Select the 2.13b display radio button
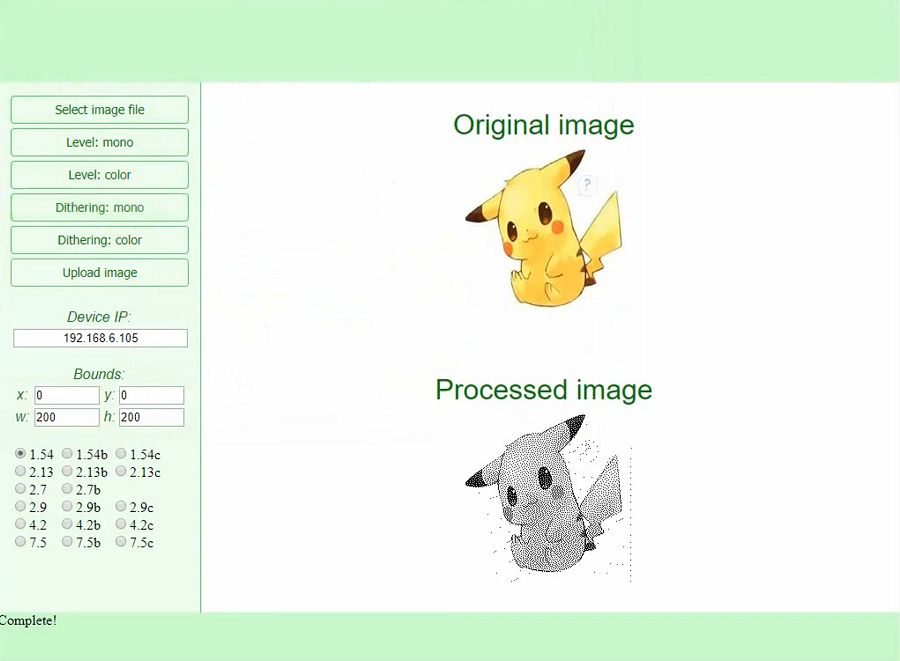Viewport: 900px width, 661px height. tap(67, 471)
